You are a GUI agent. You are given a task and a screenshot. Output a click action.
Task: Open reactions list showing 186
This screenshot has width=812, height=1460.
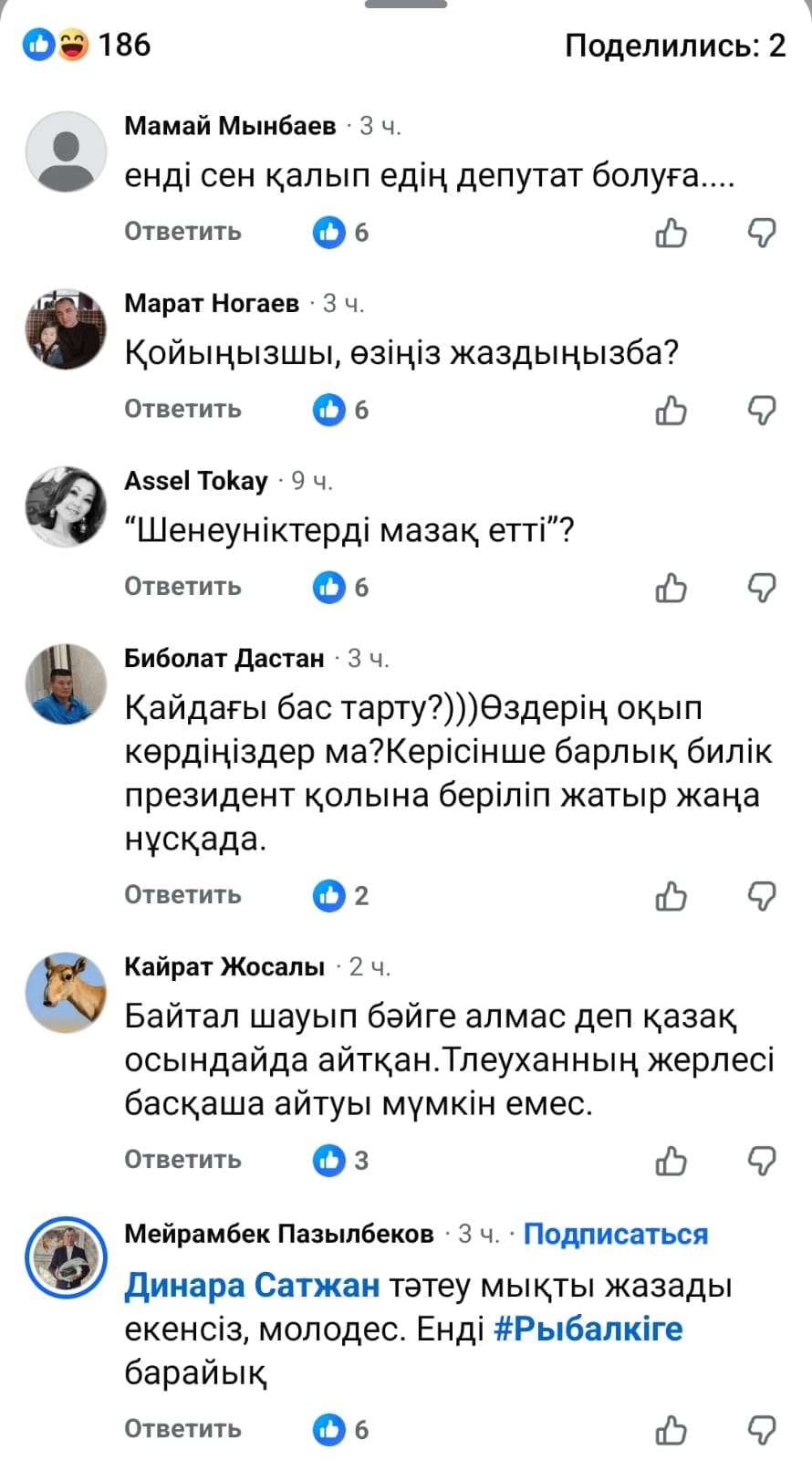88,45
